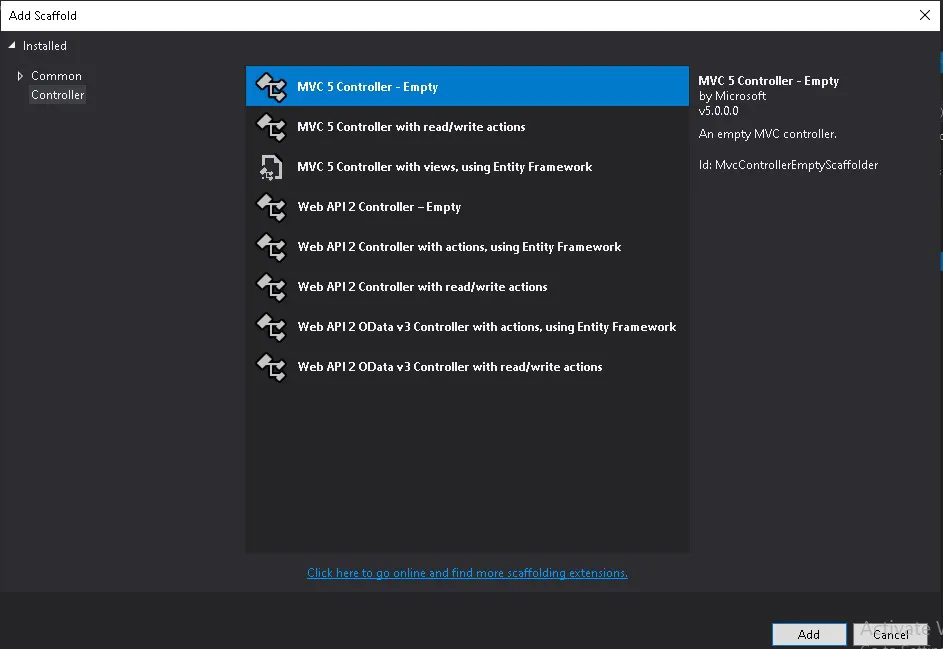Pick Web API 2 Controller with actions, using Entity Framework
Viewport: 943px width, 649px height.
(x=467, y=247)
